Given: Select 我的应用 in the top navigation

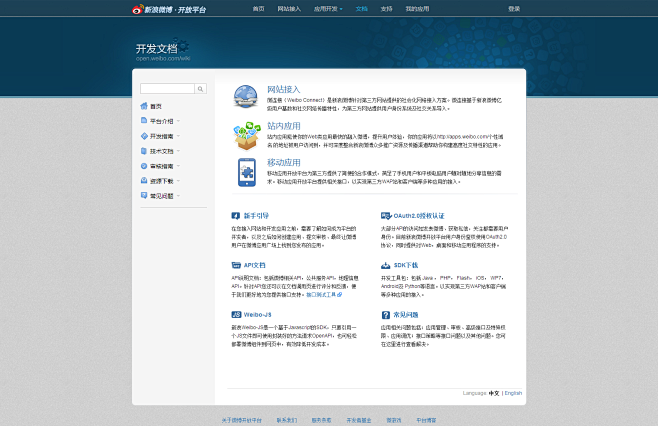Looking at the screenshot, I should [x=417, y=8].
